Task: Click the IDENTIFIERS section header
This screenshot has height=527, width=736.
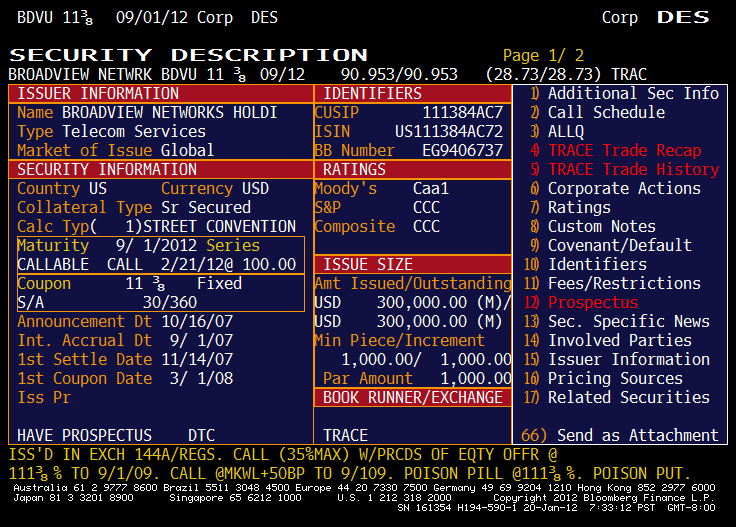Action: [x=413, y=93]
